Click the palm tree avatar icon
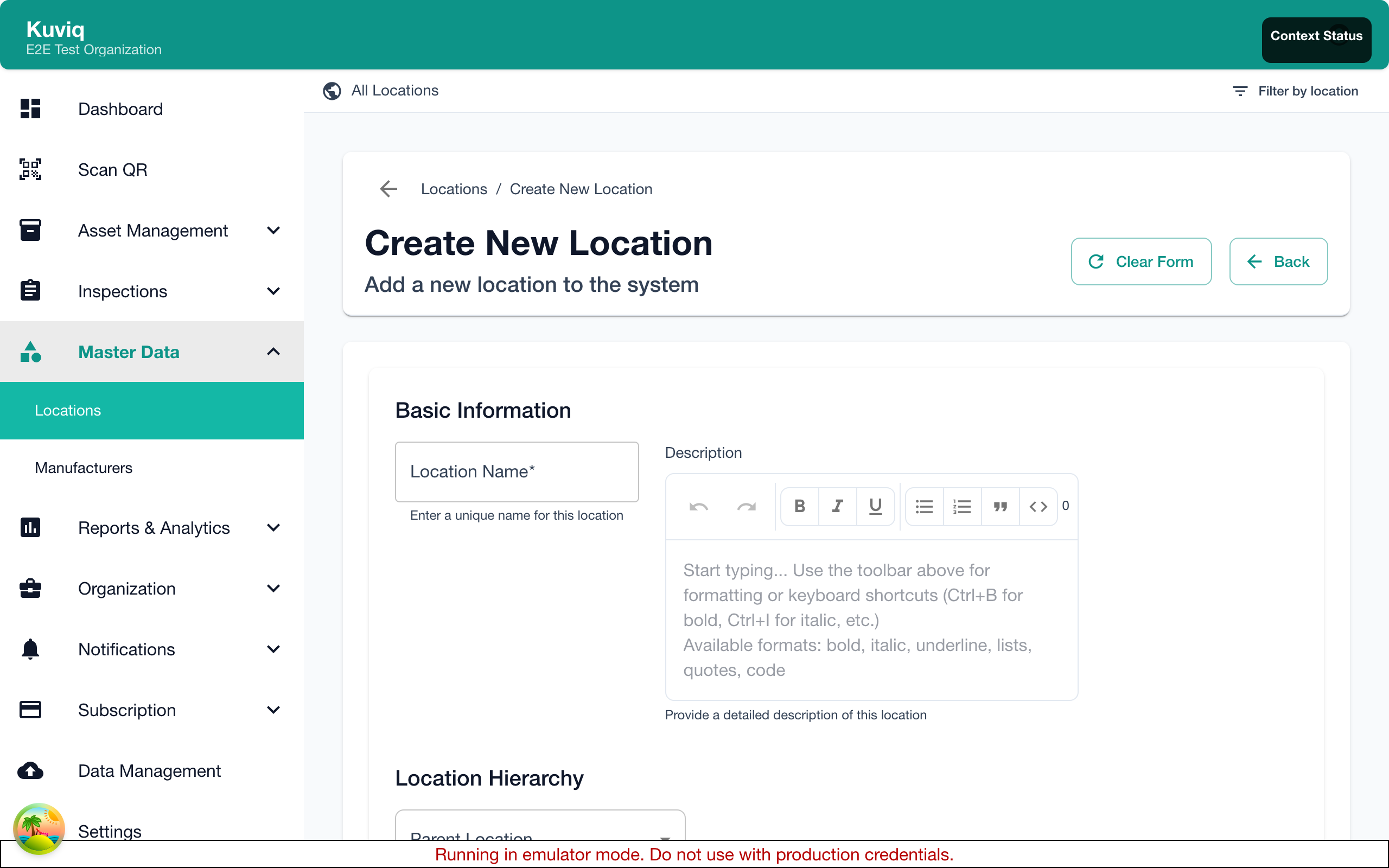This screenshot has width=1389, height=868. [x=39, y=828]
